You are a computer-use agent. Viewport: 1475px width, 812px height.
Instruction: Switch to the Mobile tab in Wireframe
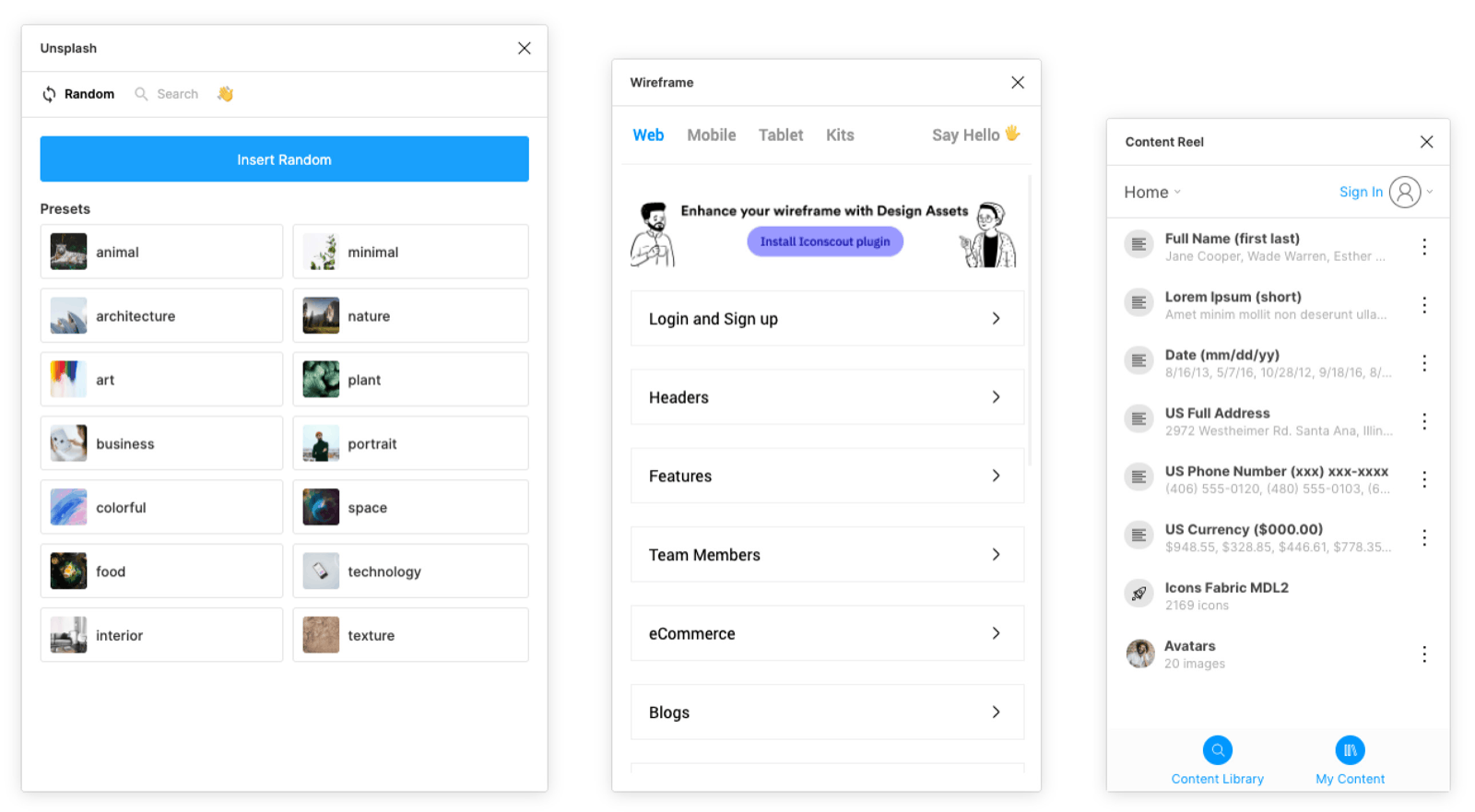(712, 135)
